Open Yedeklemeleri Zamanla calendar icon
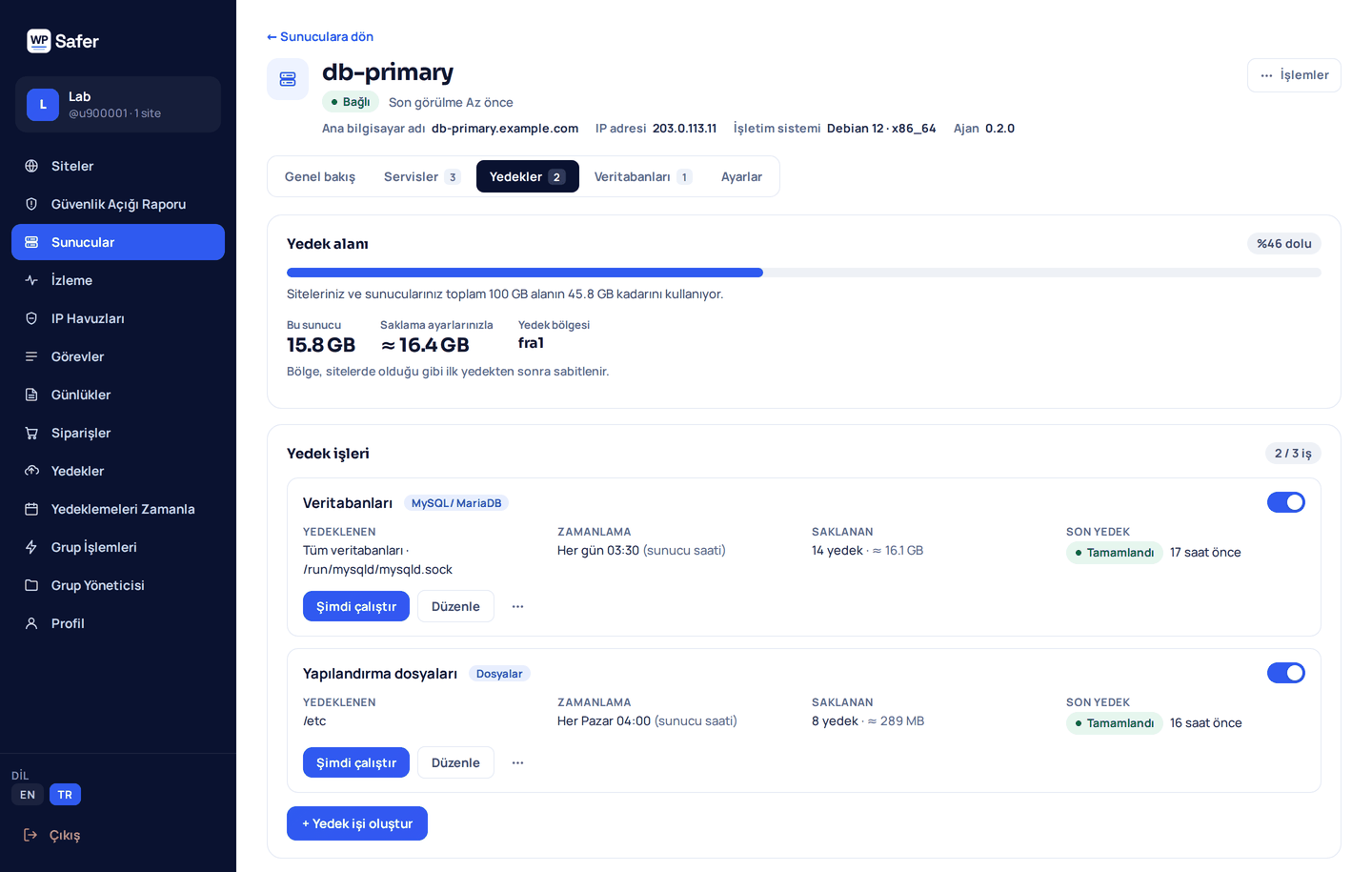The width and height of the screenshot is (1372, 872). pos(31,509)
